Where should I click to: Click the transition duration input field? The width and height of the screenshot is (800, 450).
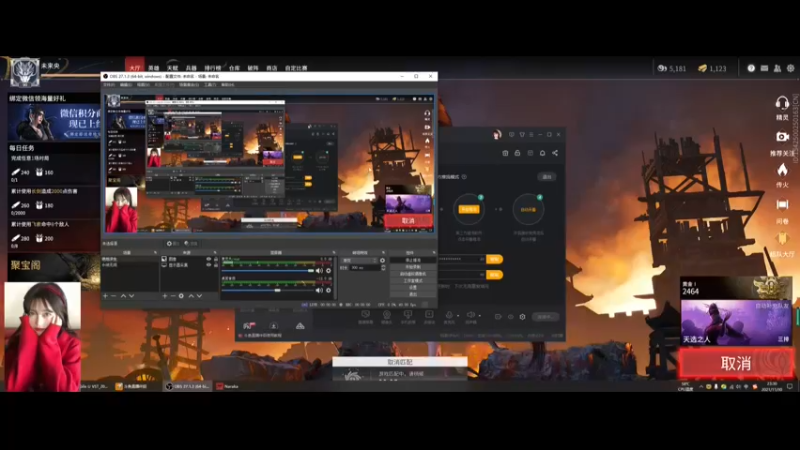click(x=364, y=267)
